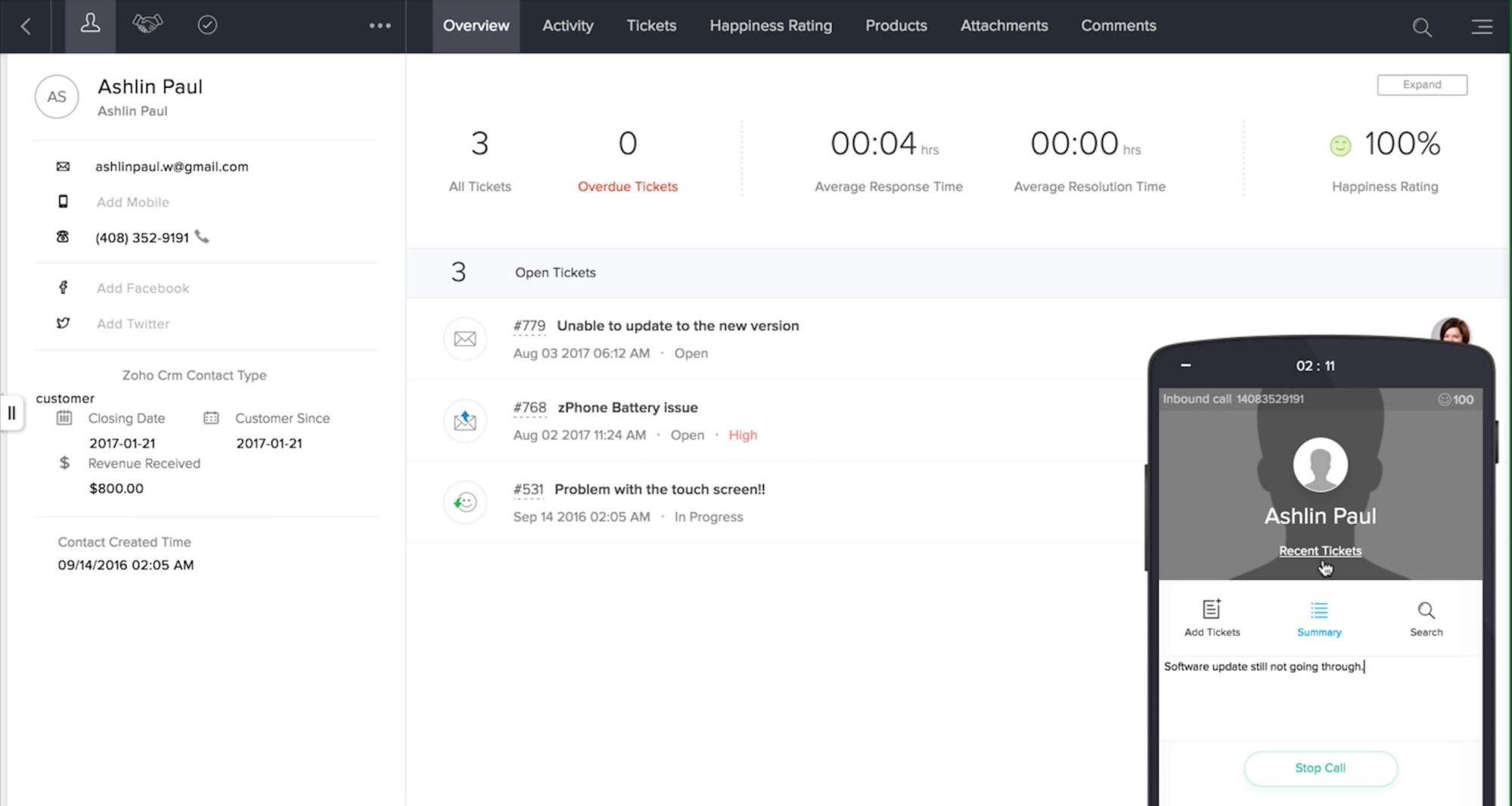Click the back arrow in top bar

tap(26, 26)
